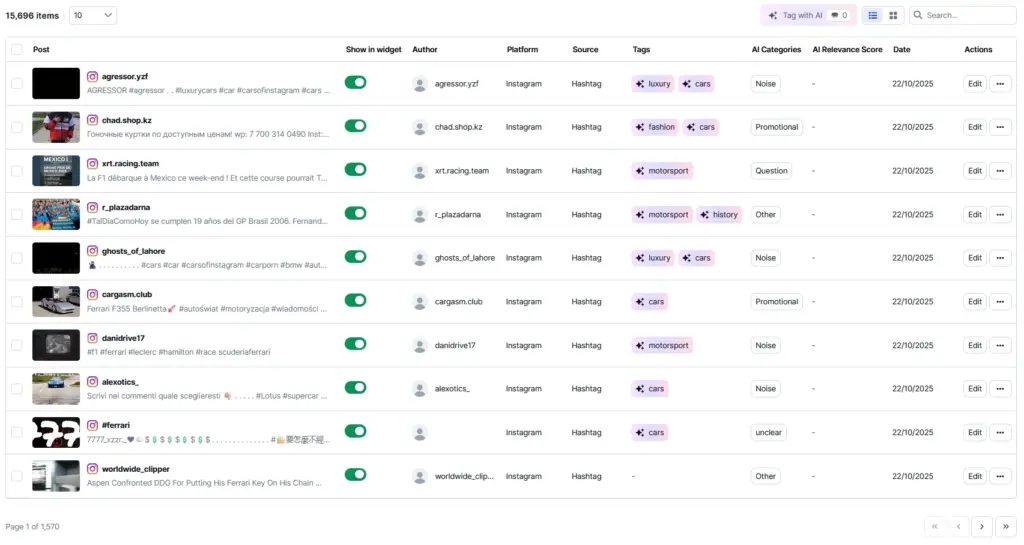This screenshot has height=545, width=1024.
Task: Edit the r_plazadarna post
Action: pyautogui.click(x=974, y=214)
